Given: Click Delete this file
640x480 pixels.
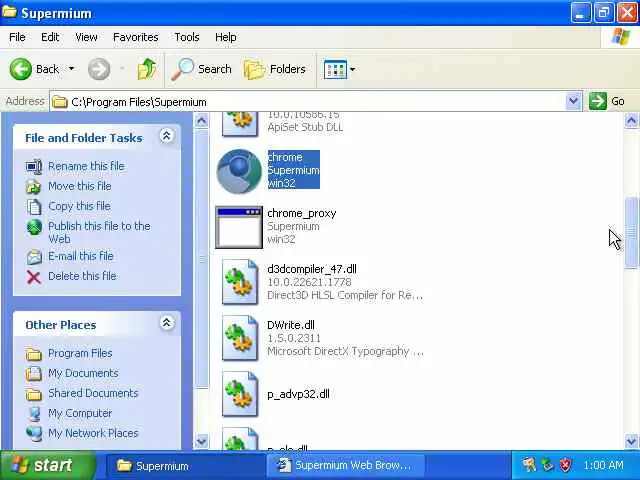Looking at the screenshot, I should coord(82,276).
